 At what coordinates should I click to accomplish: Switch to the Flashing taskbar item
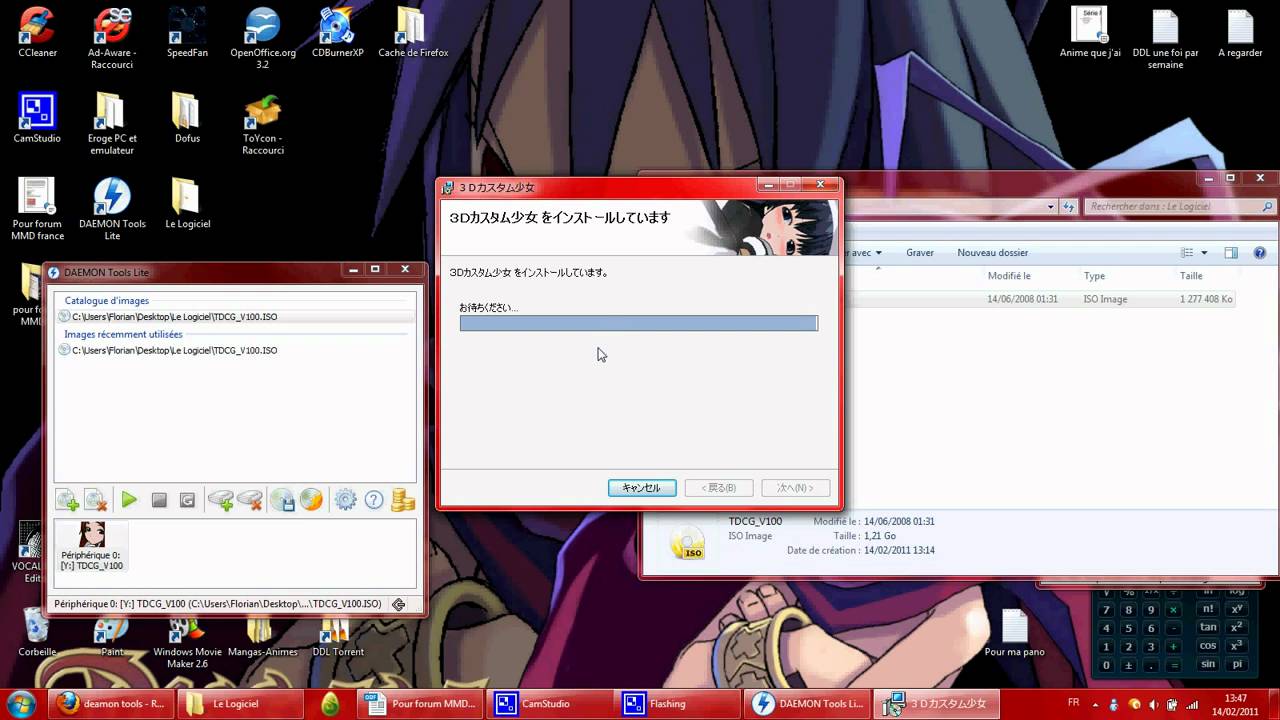coord(680,704)
